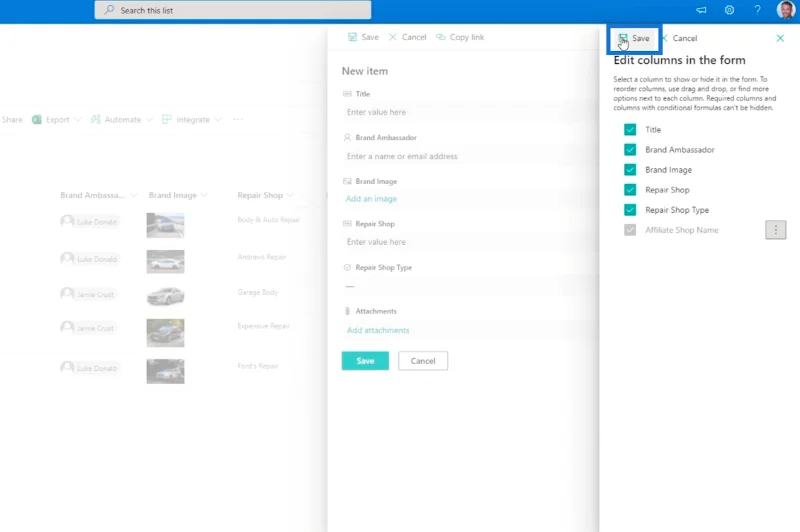Uncheck the Brand Image column checkbox
The width and height of the screenshot is (800, 532).
[x=630, y=170]
